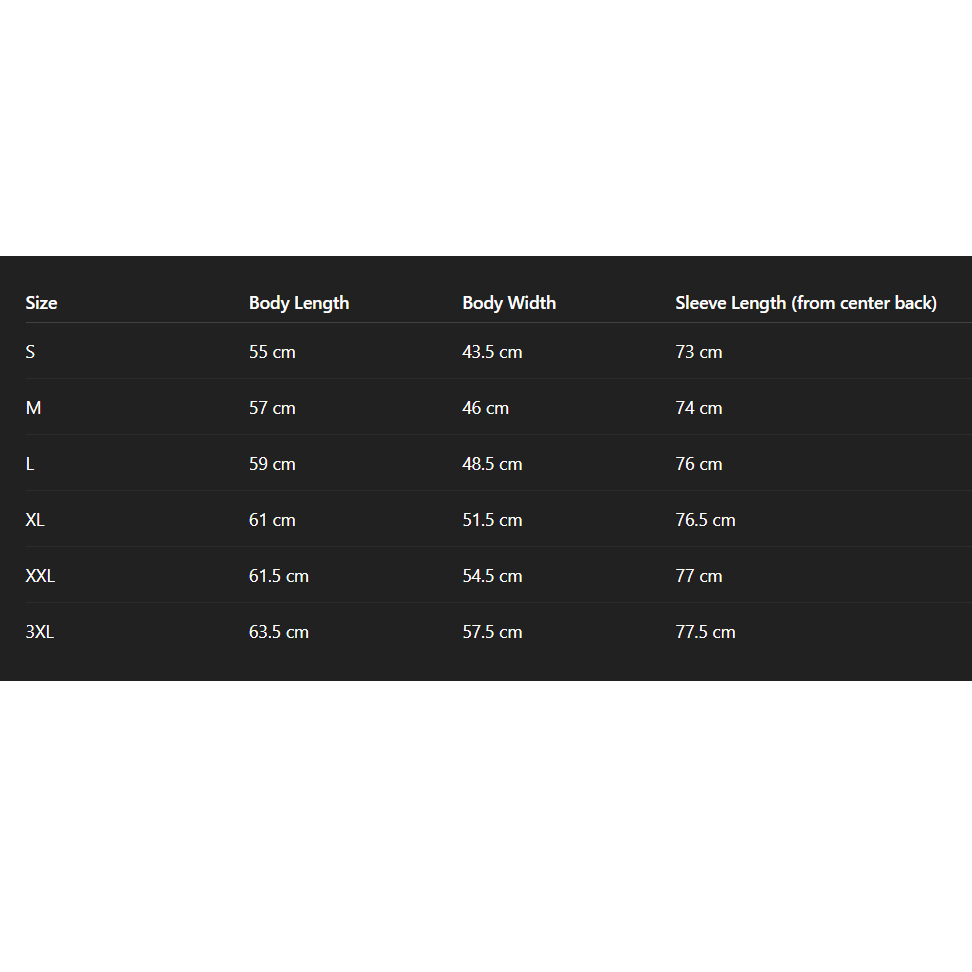Select the S size row label
The height and width of the screenshot is (972, 972).
coord(30,352)
